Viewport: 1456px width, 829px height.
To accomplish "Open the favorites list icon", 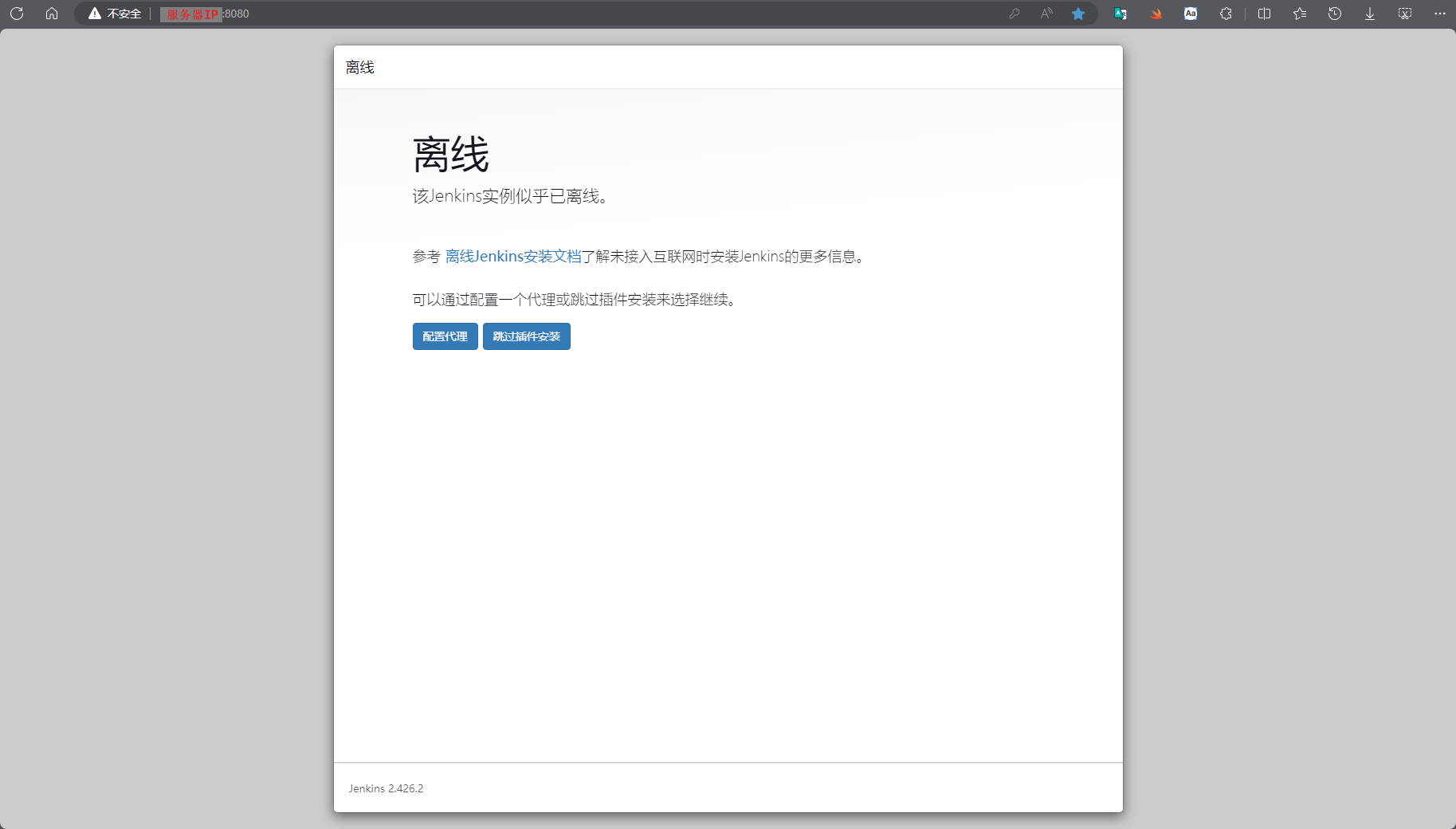I will coord(1300,14).
